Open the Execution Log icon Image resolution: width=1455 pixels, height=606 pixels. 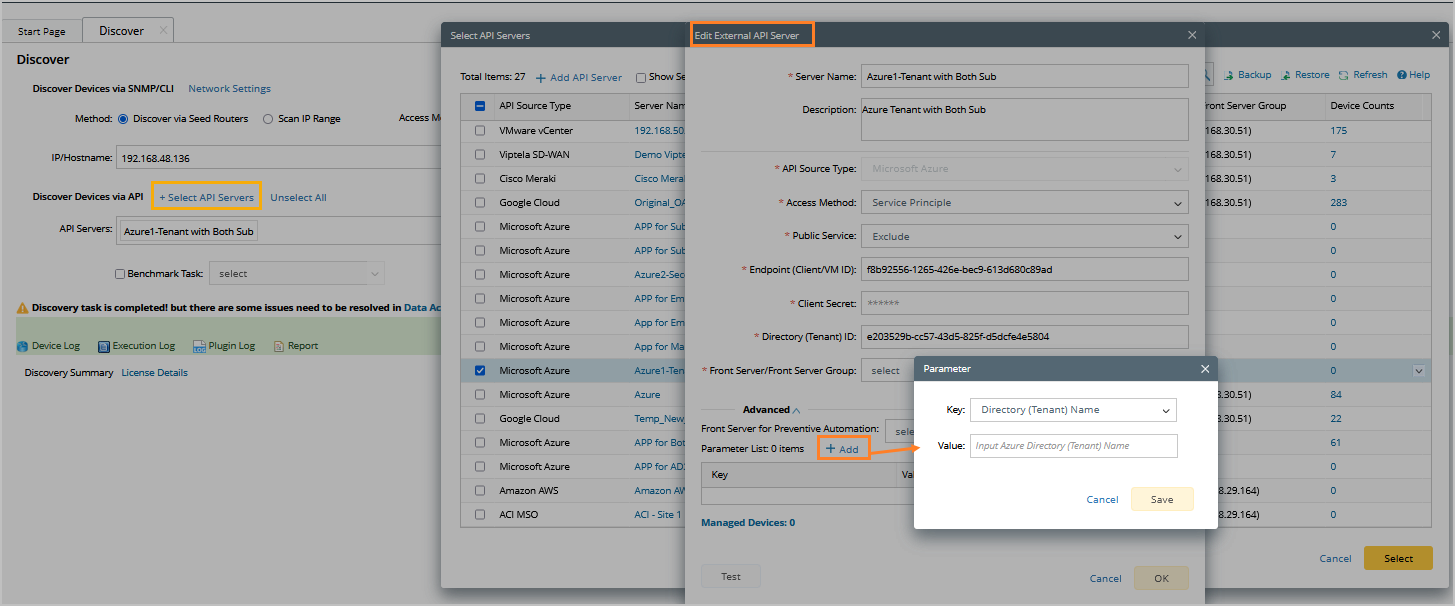pyautogui.click(x=103, y=346)
